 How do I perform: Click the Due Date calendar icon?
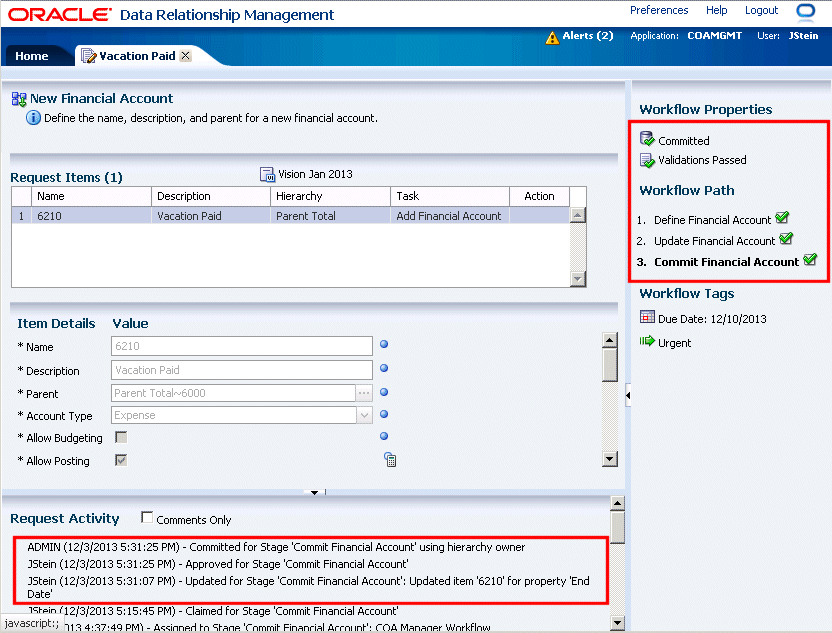coord(647,317)
